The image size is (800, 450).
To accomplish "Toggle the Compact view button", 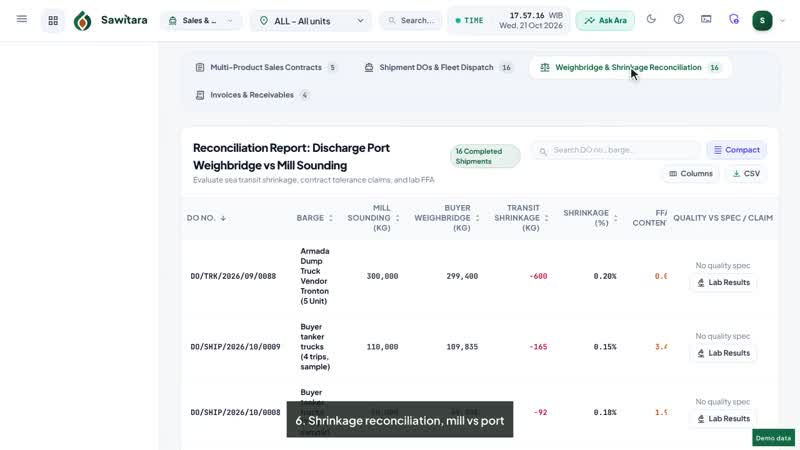I will pyautogui.click(x=737, y=150).
